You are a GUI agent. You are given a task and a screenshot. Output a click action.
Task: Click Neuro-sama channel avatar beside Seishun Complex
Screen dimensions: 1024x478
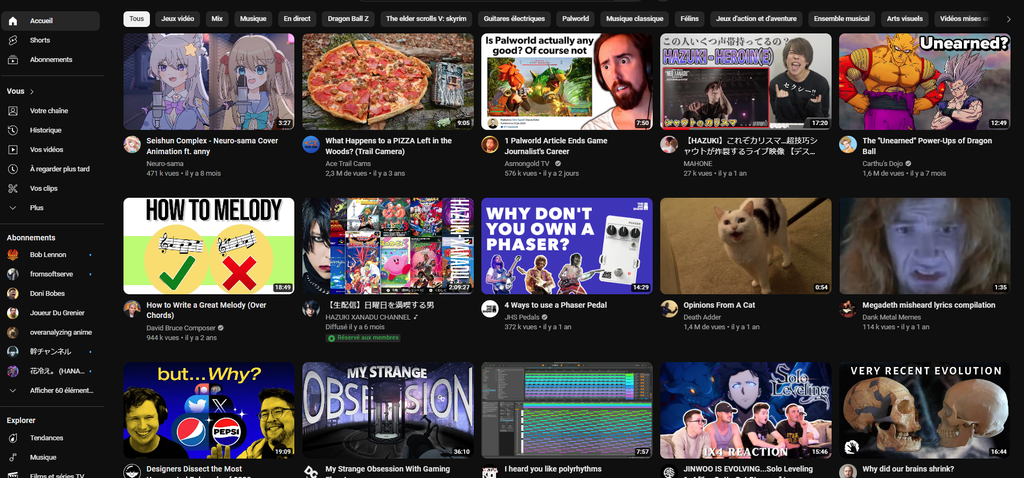[x=132, y=144]
